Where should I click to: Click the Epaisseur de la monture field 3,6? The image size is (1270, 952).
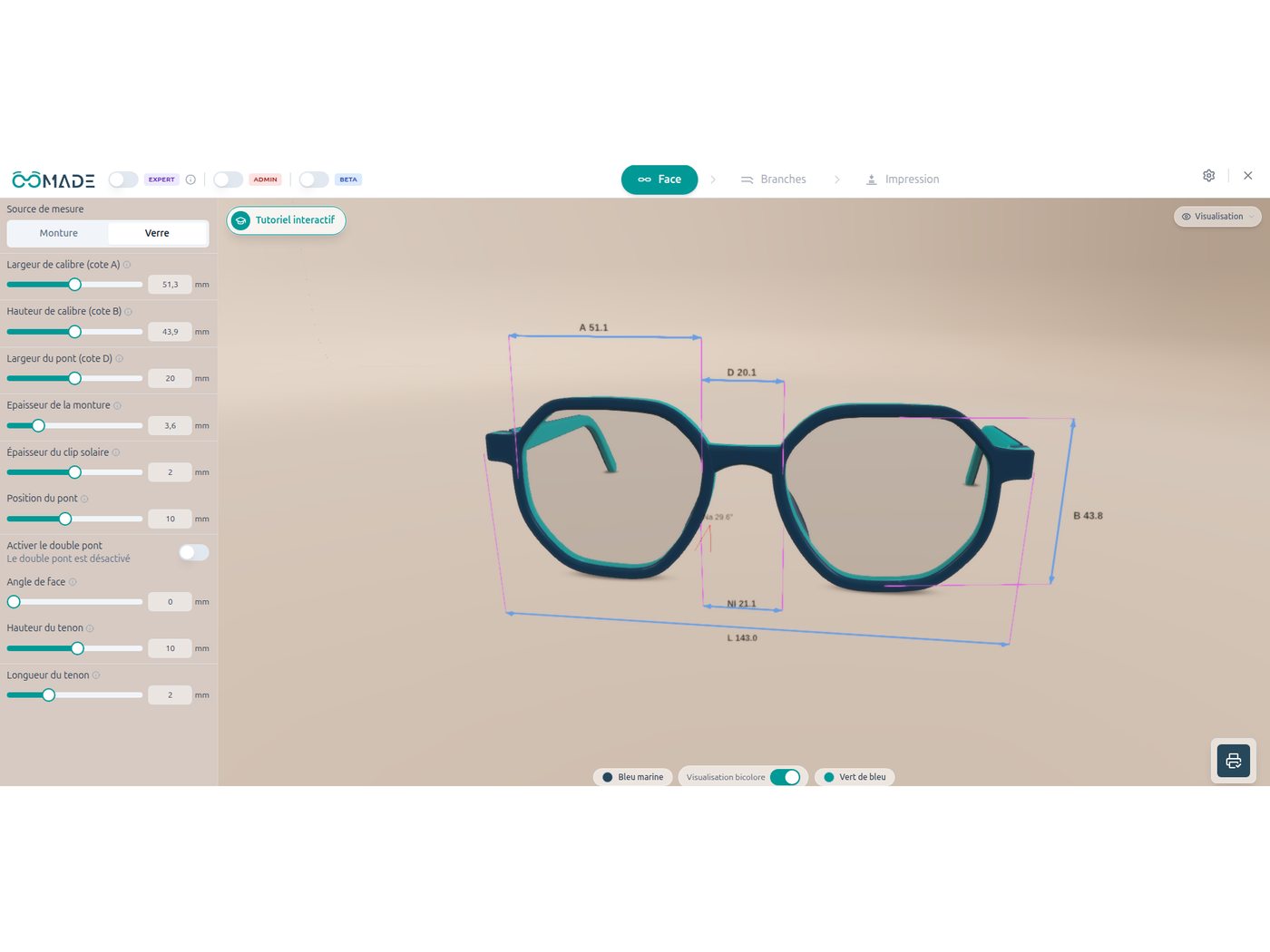coord(170,425)
